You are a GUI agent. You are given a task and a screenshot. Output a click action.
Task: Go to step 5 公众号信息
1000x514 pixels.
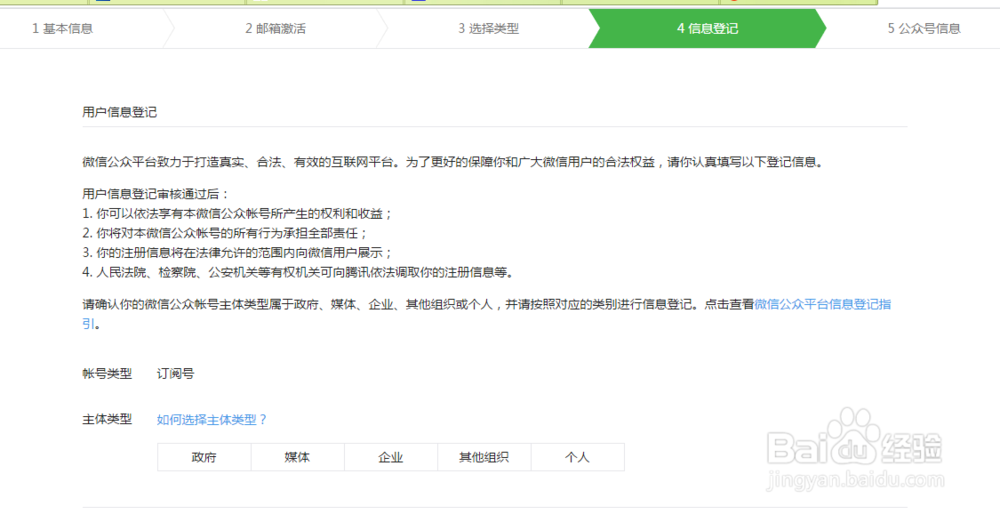tap(923, 29)
